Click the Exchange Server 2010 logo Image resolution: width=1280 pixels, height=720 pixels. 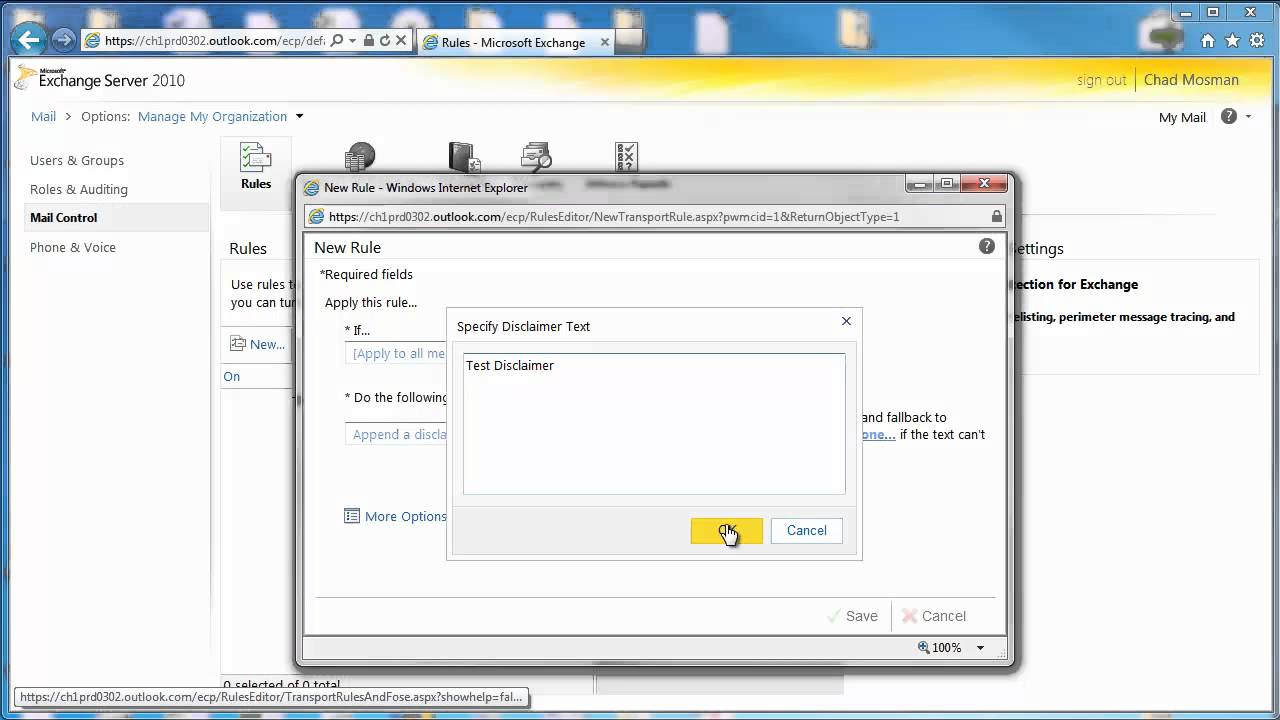tap(100, 79)
